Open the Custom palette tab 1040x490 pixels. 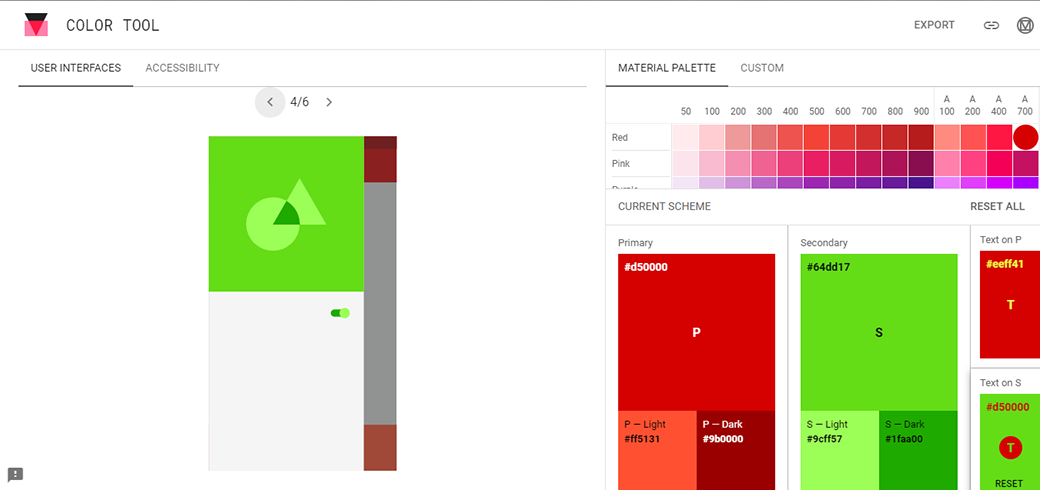coord(762,68)
